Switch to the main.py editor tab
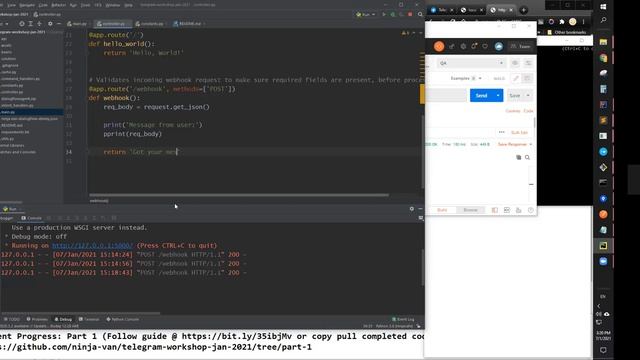Screen dimensions: 640x360 78,24
